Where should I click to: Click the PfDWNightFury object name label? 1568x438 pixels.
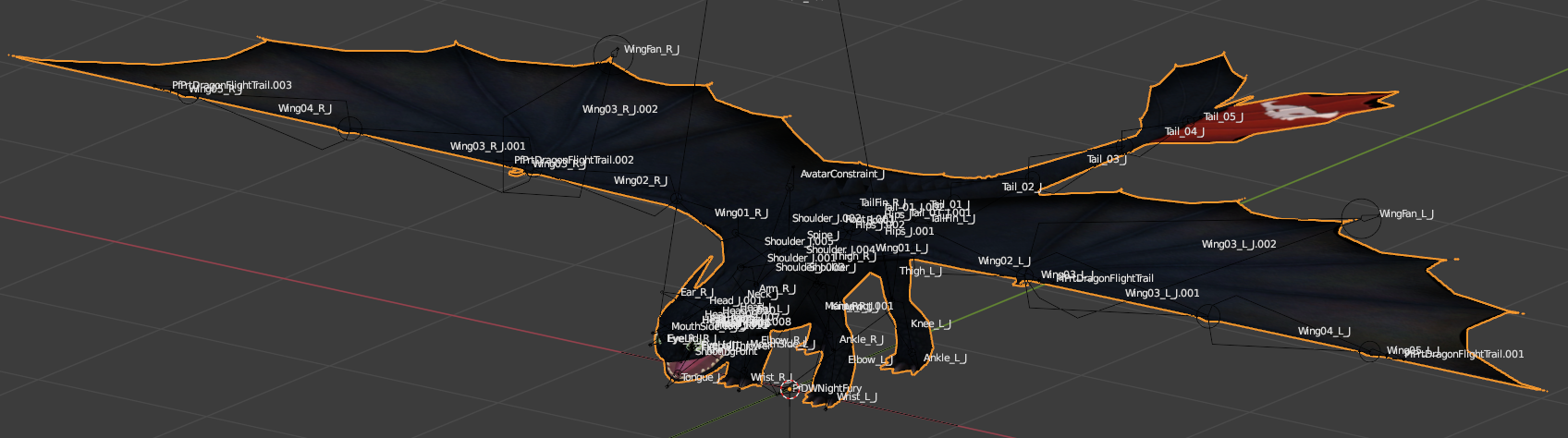tap(827, 389)
